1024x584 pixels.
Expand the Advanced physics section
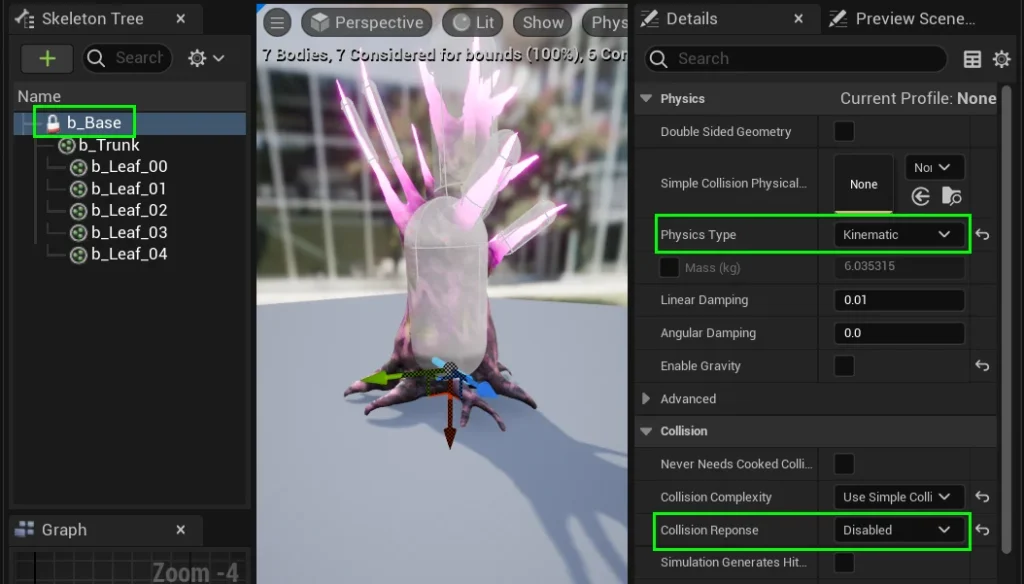647,399
